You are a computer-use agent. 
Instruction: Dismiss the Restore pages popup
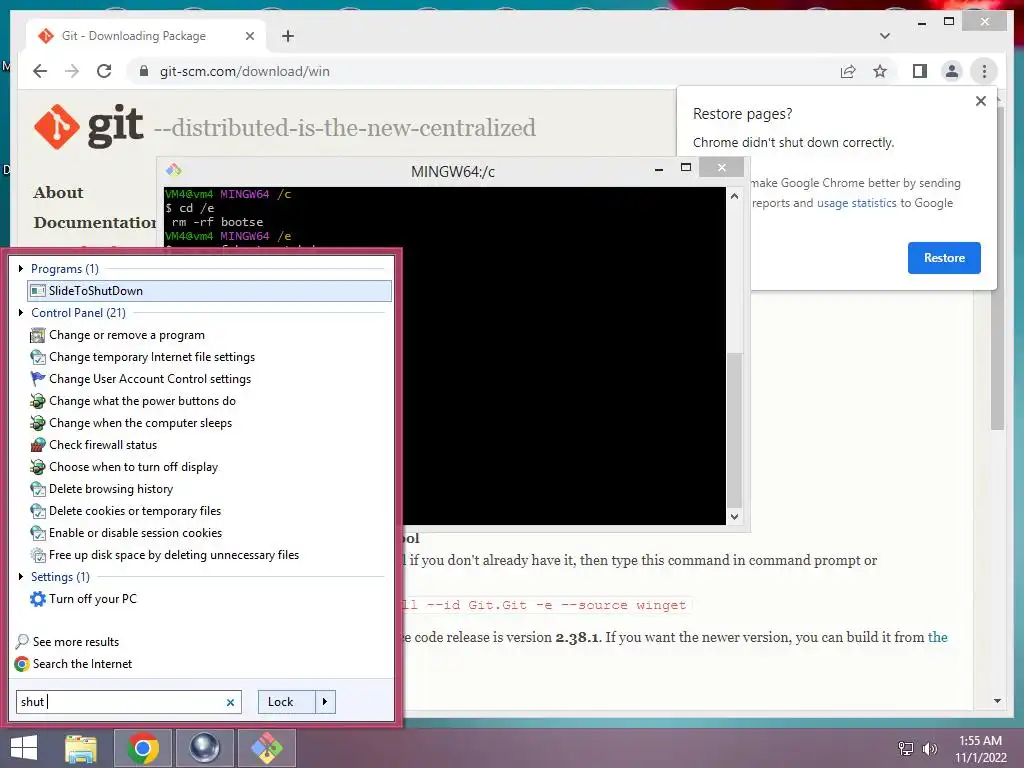980,101
